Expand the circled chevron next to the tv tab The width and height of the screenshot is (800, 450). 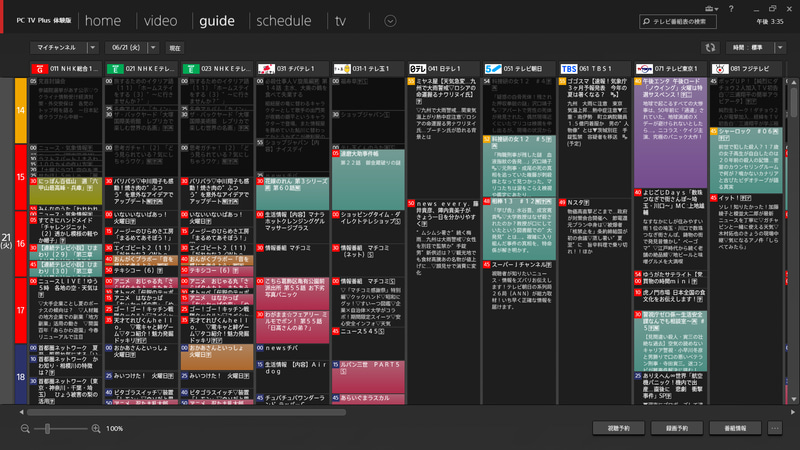pyautogui.click(x=390, y=21)
